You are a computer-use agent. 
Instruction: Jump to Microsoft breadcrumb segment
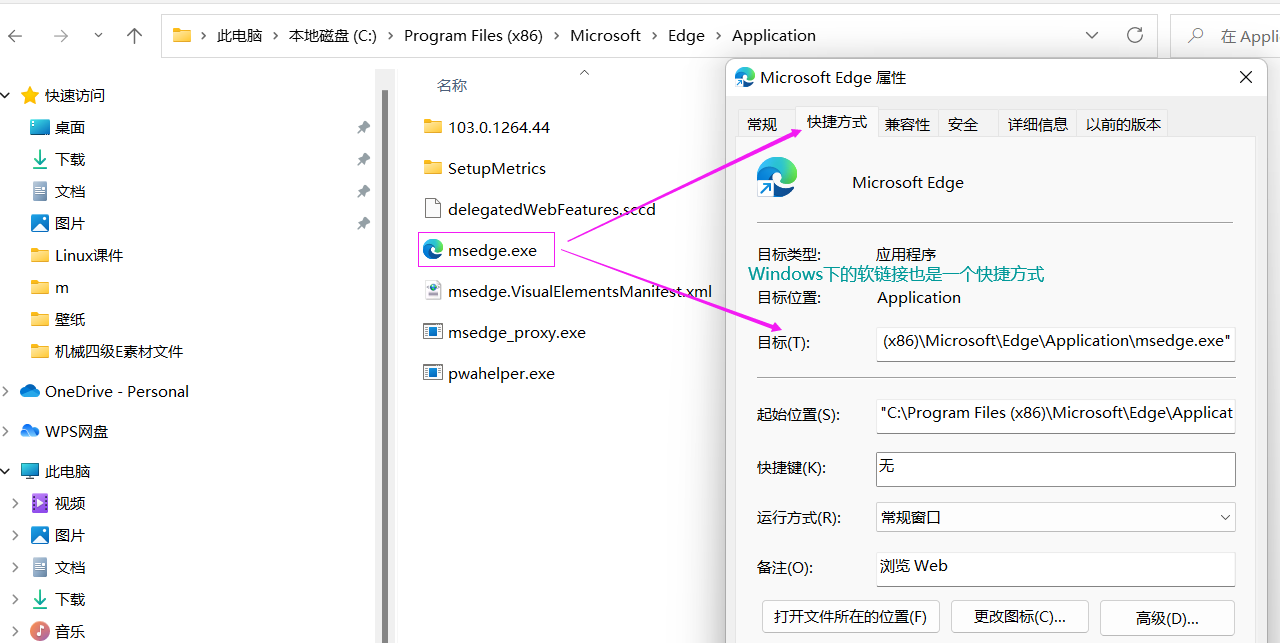(x=605, y=36)
